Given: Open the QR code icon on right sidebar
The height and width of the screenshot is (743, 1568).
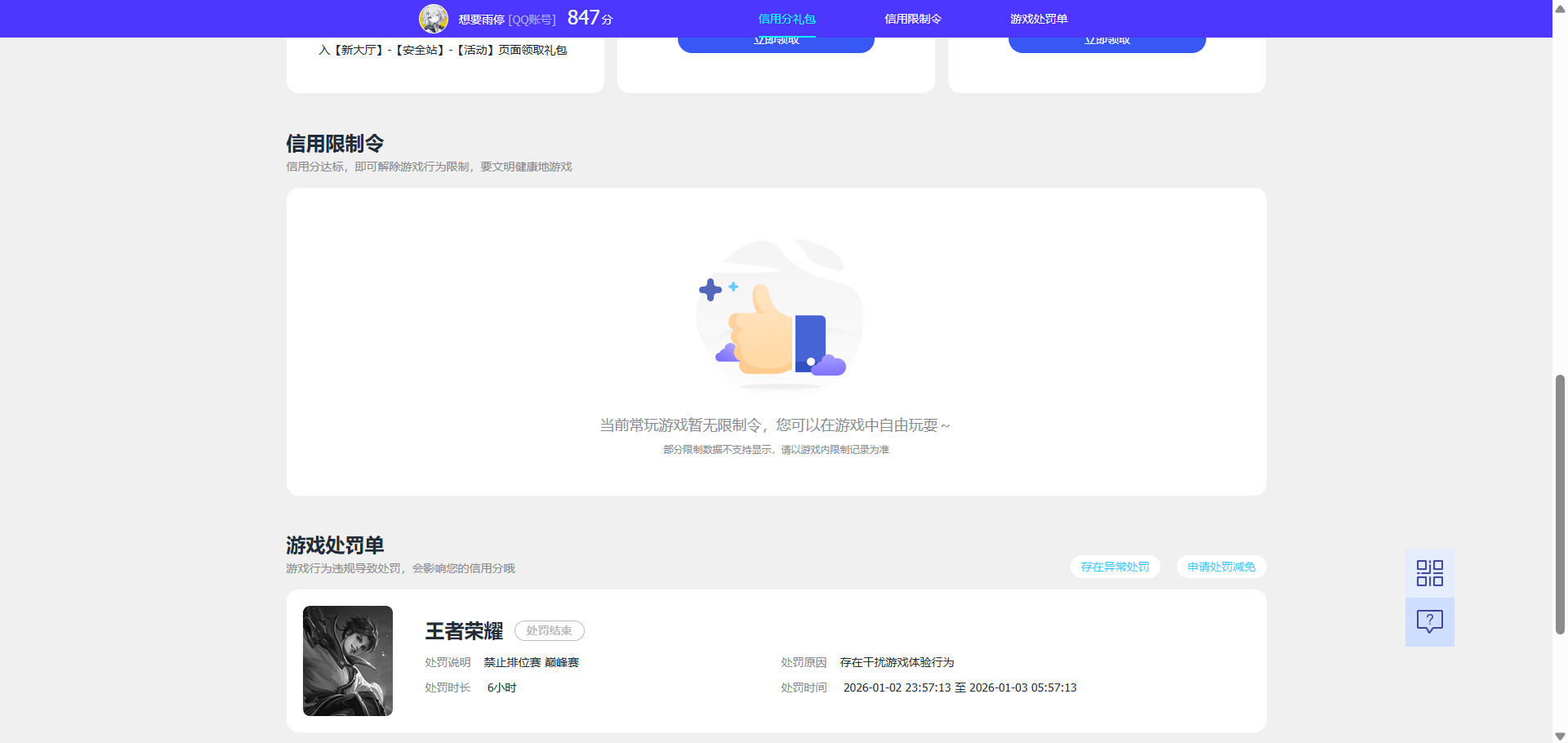Looking at the screenshot, I should [1429, 572].
